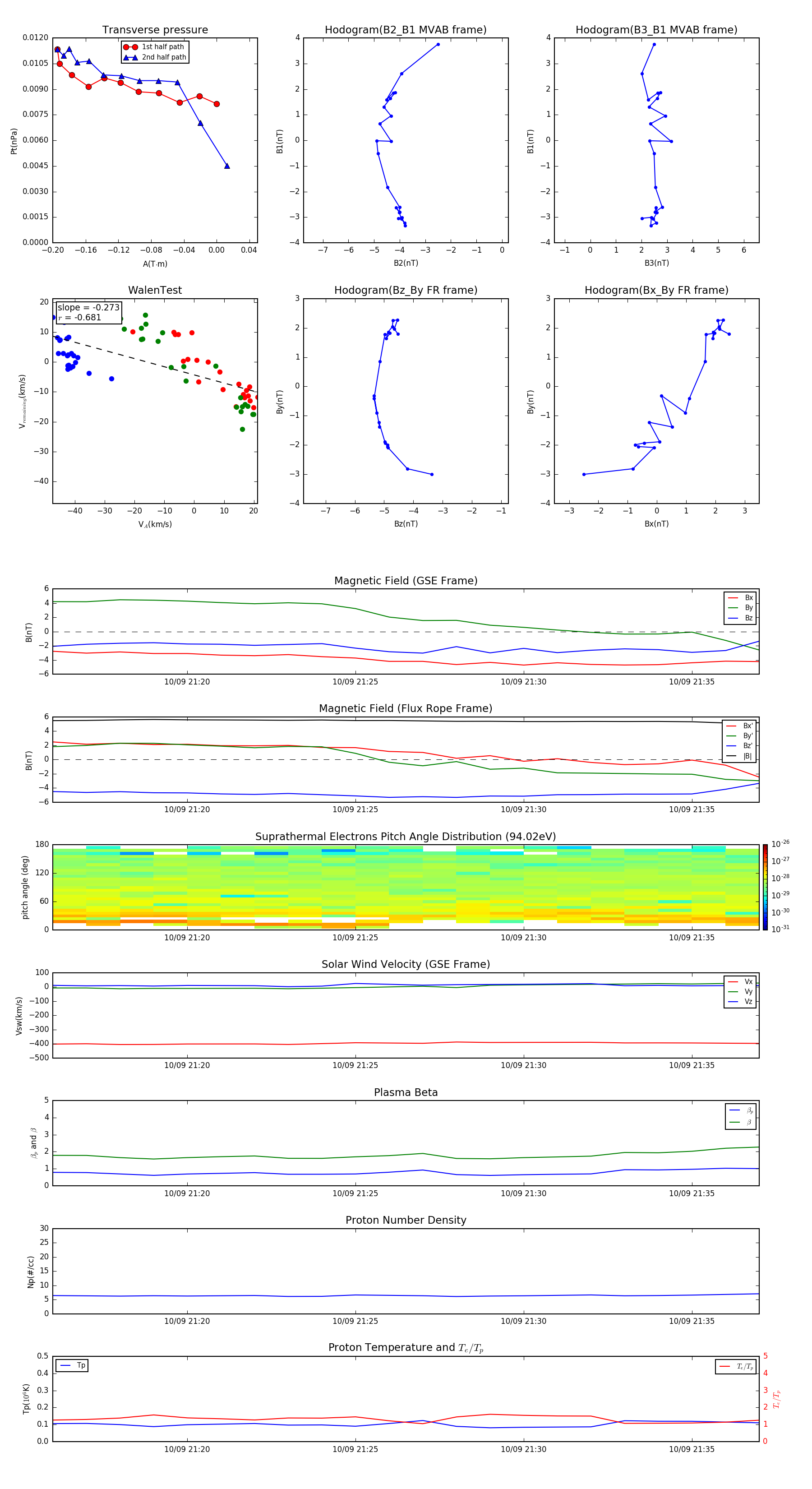Select the '−500' tick on Vsw axis

[x=39, y=1058]
